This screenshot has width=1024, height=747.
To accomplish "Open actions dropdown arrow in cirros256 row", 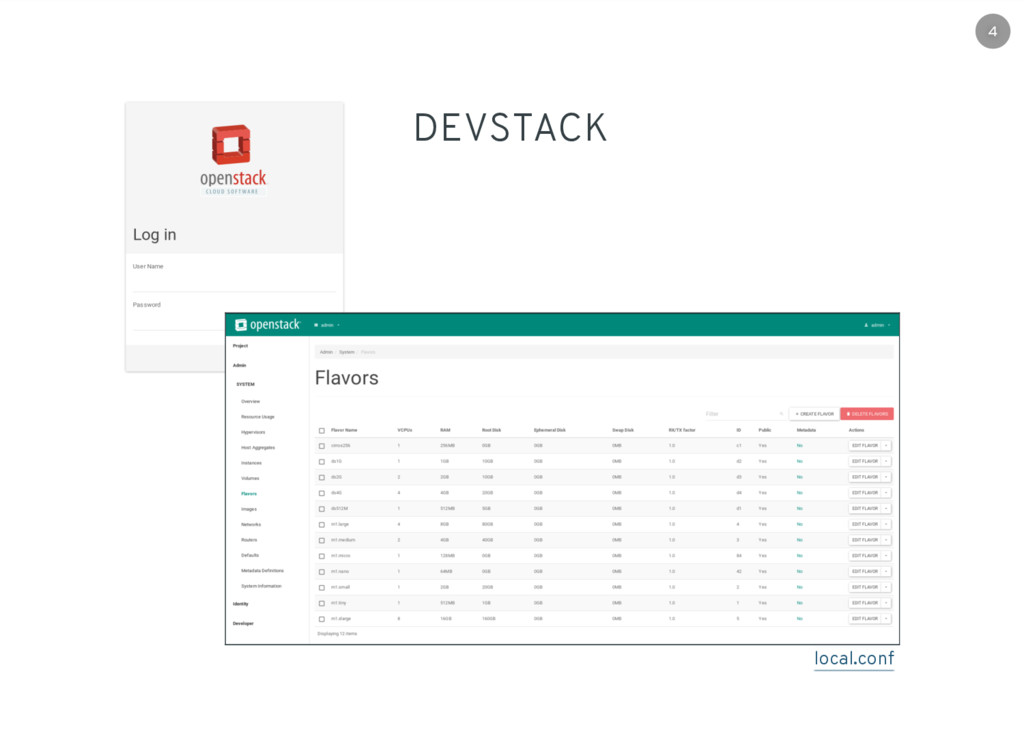I will click(x=886, y=446).
